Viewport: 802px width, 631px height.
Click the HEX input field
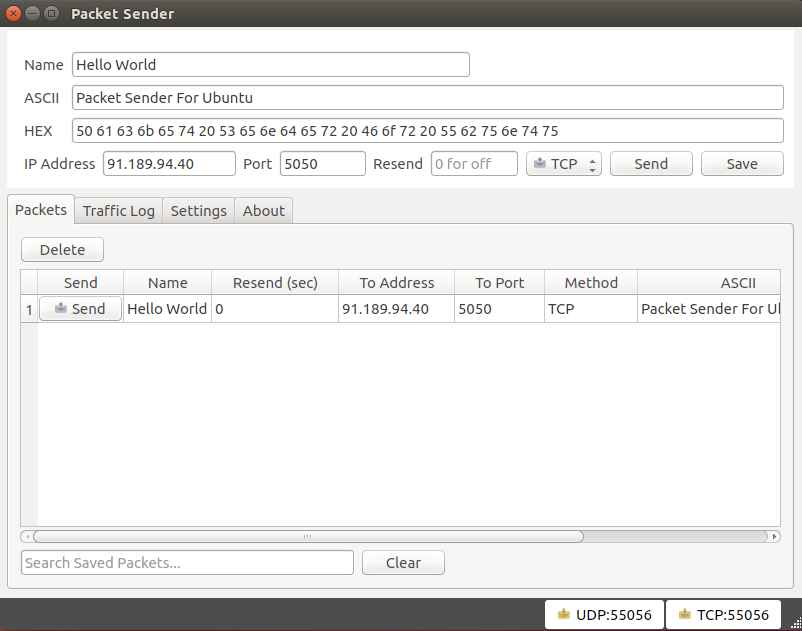click(428, 131)
